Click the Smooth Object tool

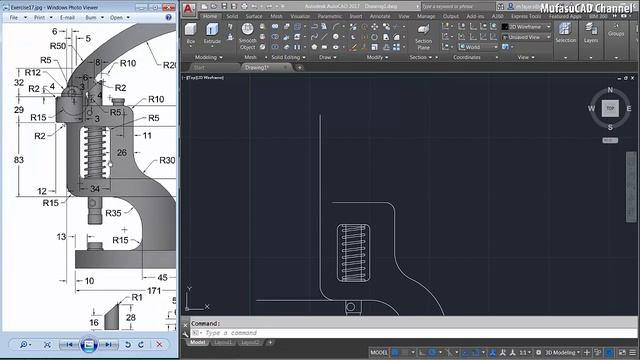coord(247,36)
